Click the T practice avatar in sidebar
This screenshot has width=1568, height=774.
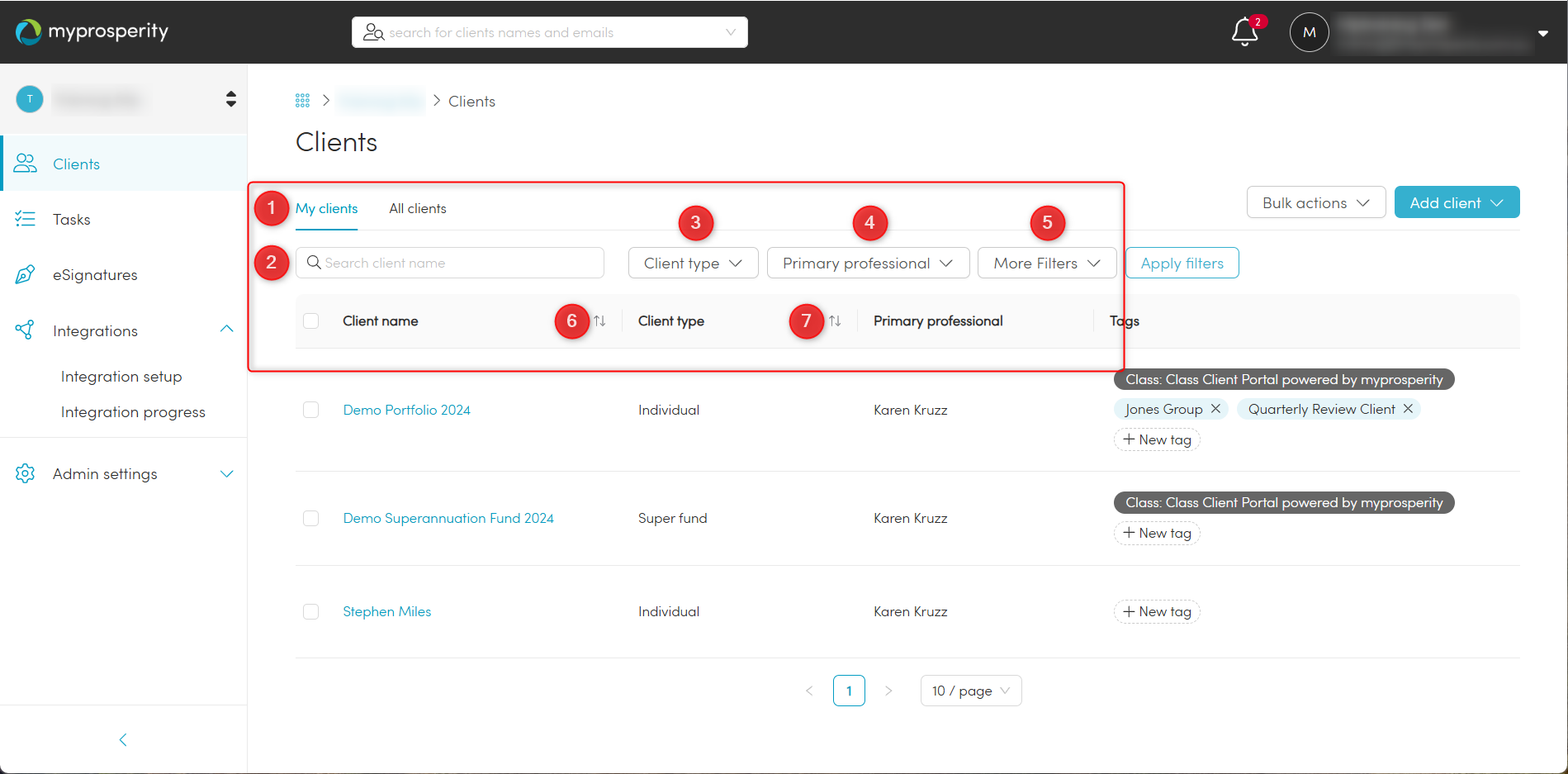pyautogui.click(x=30, y=99)
